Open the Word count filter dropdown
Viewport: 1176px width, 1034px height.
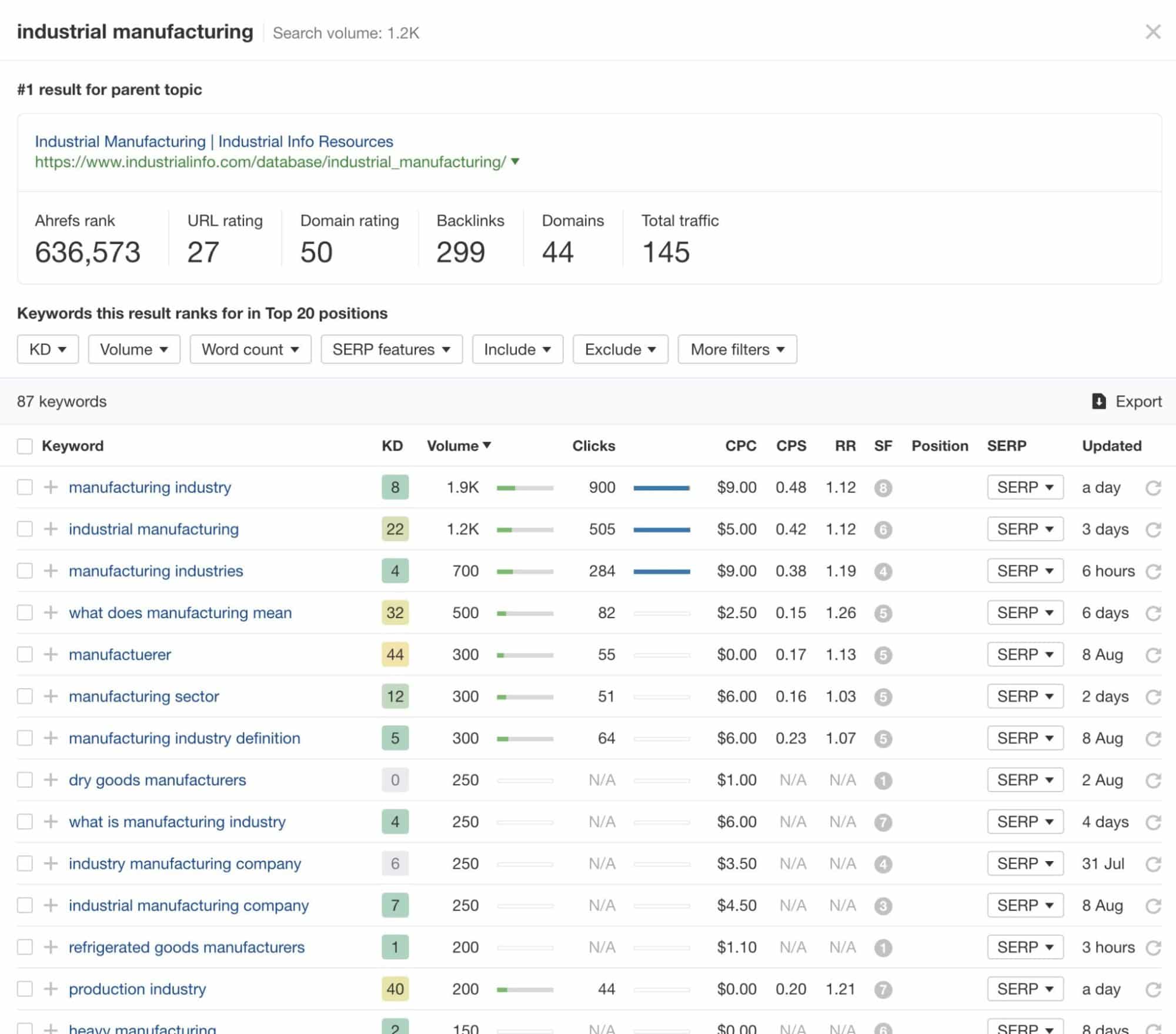[250, 349]
